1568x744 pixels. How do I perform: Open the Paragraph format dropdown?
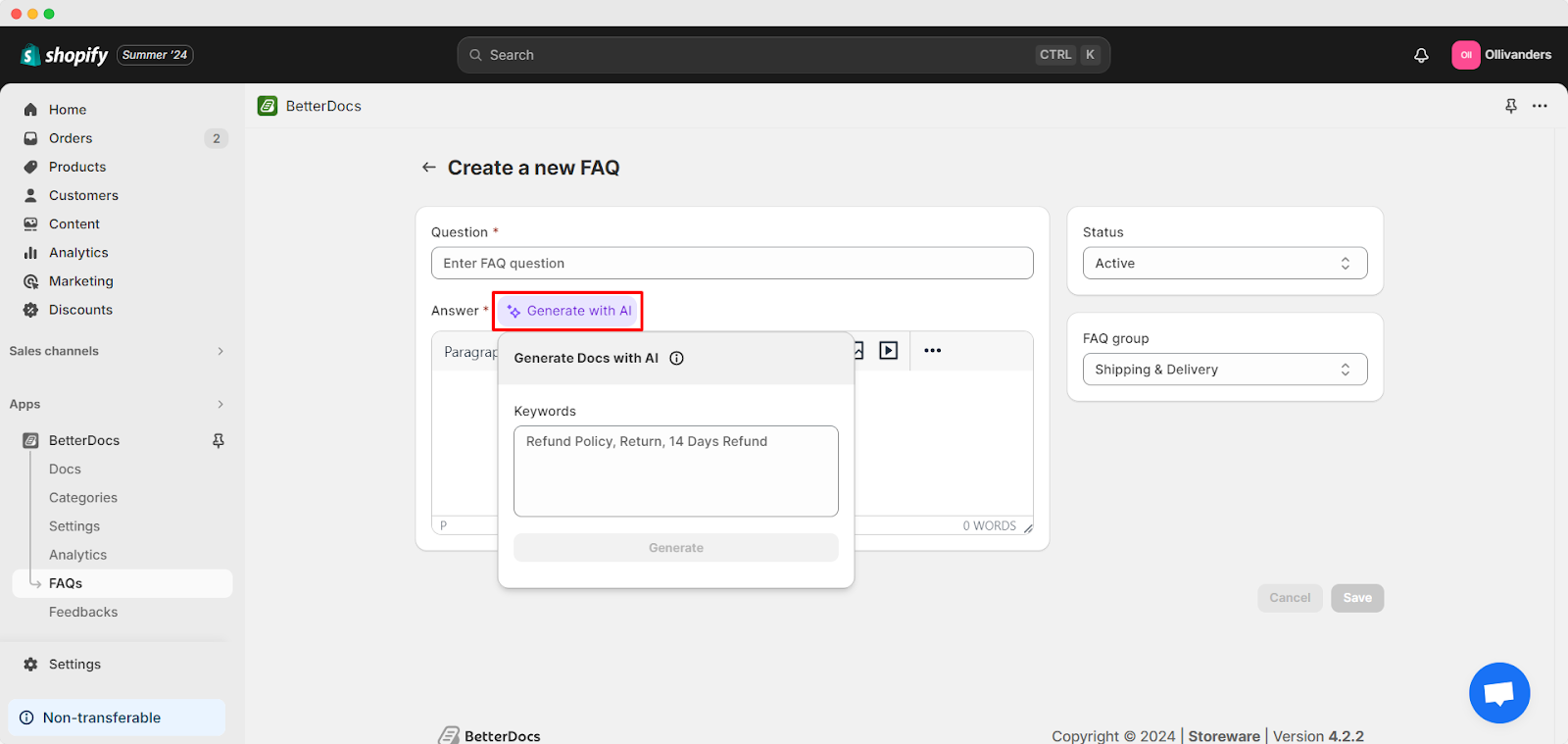pos(470,352)
